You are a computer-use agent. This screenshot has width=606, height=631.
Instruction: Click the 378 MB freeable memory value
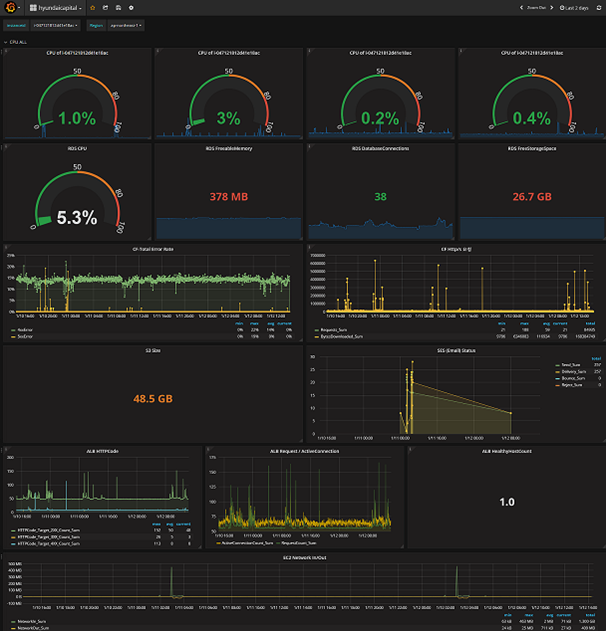coord(229,197)
